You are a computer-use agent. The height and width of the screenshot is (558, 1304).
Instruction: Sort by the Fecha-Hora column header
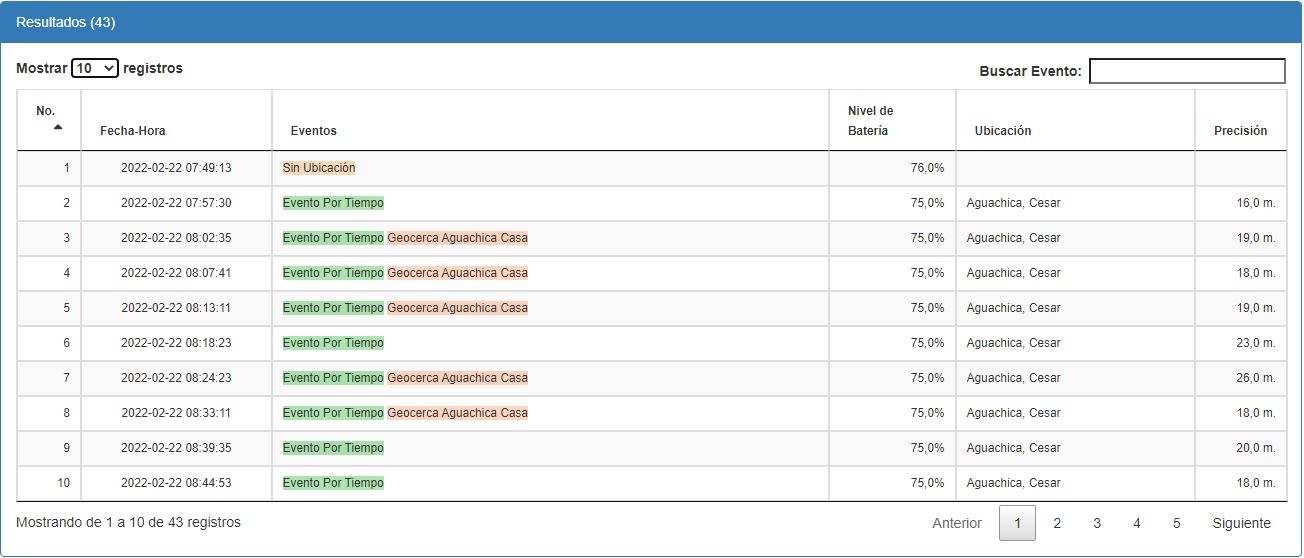tap(133, 131)
